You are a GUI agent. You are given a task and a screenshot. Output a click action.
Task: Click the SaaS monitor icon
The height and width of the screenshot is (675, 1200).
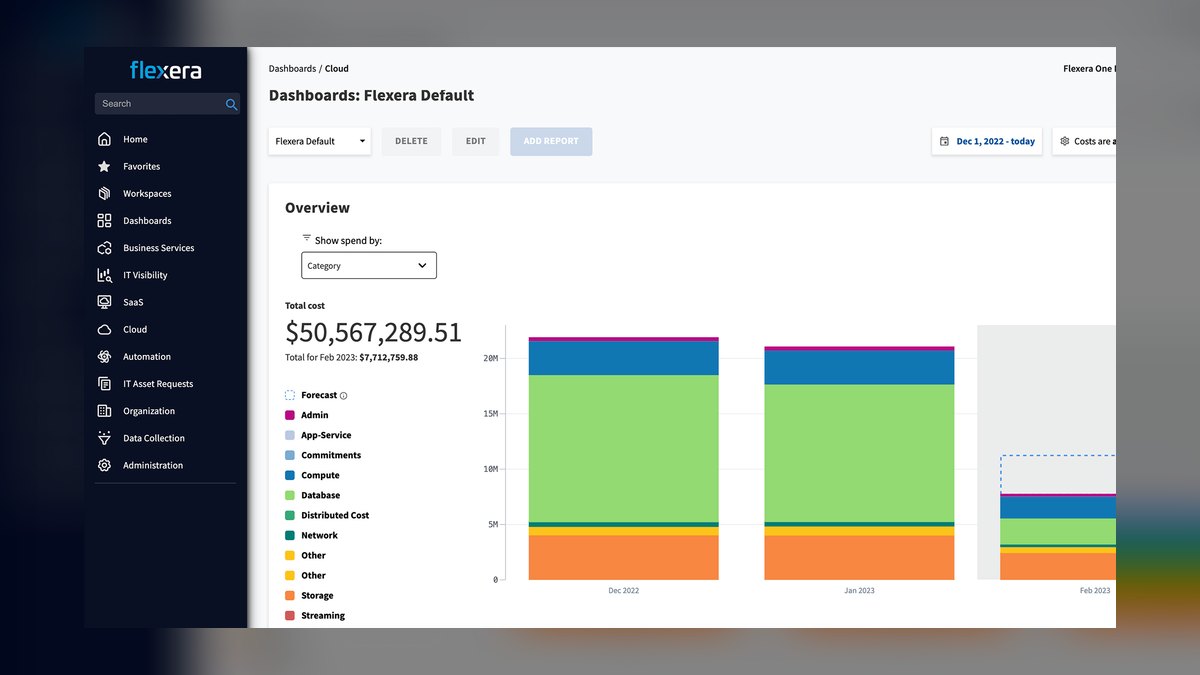tap(104, 302)
